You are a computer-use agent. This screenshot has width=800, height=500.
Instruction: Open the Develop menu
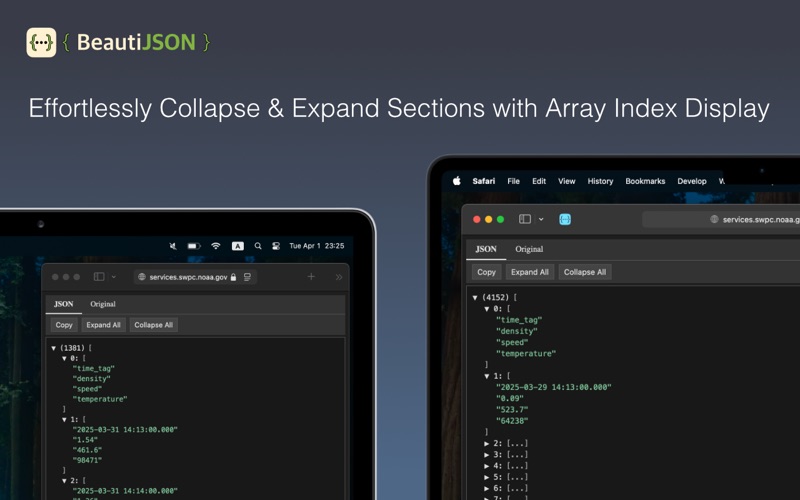click(692, 181)
